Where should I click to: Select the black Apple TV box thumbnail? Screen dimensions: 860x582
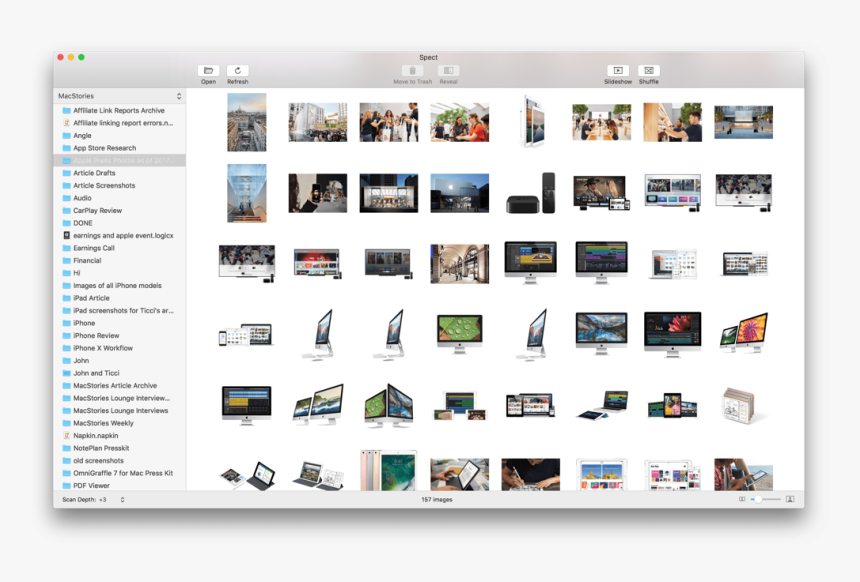530,193
